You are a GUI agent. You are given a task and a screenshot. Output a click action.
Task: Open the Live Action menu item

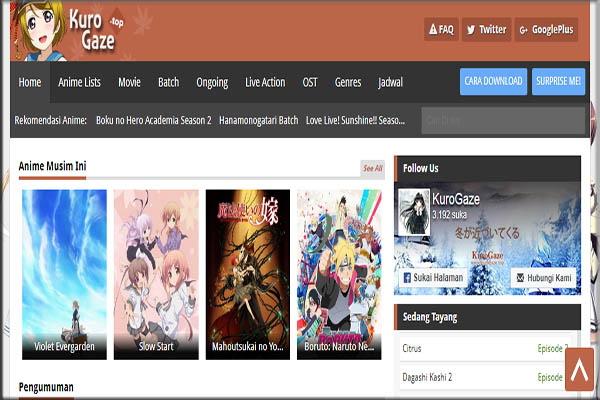[265, 82]
